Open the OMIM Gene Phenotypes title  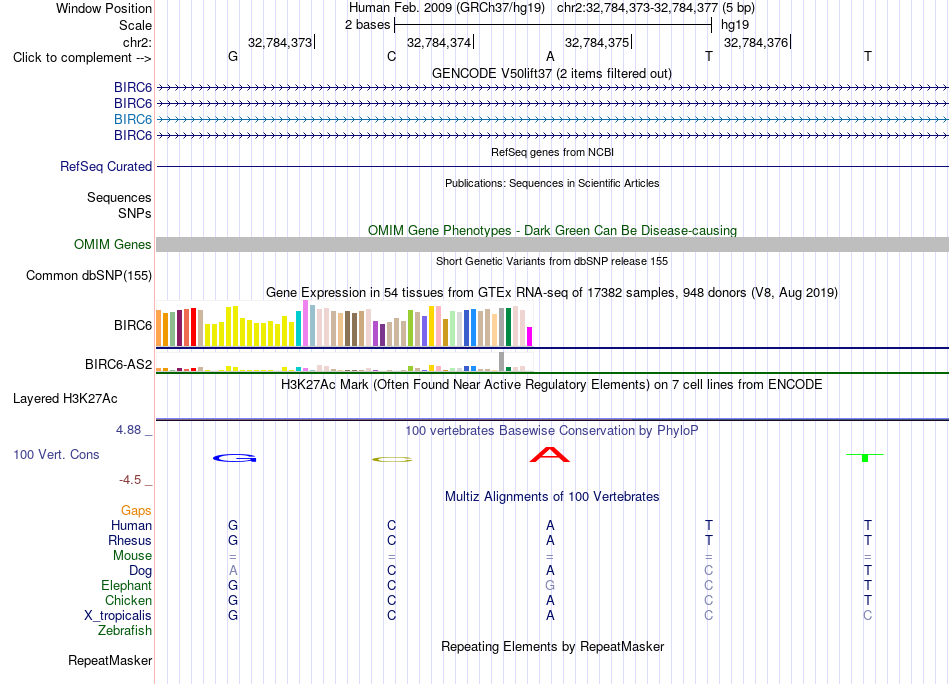coord(553,230)
